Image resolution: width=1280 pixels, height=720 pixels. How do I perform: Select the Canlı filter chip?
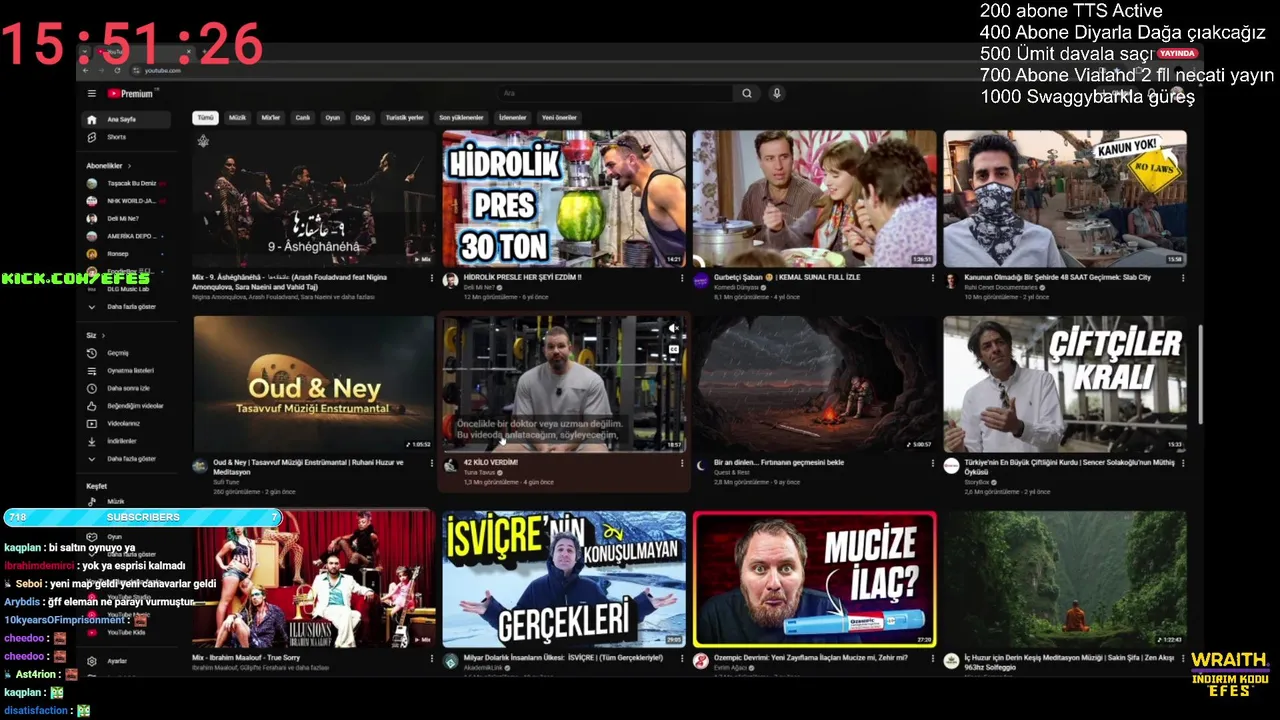tap(302, 117)
